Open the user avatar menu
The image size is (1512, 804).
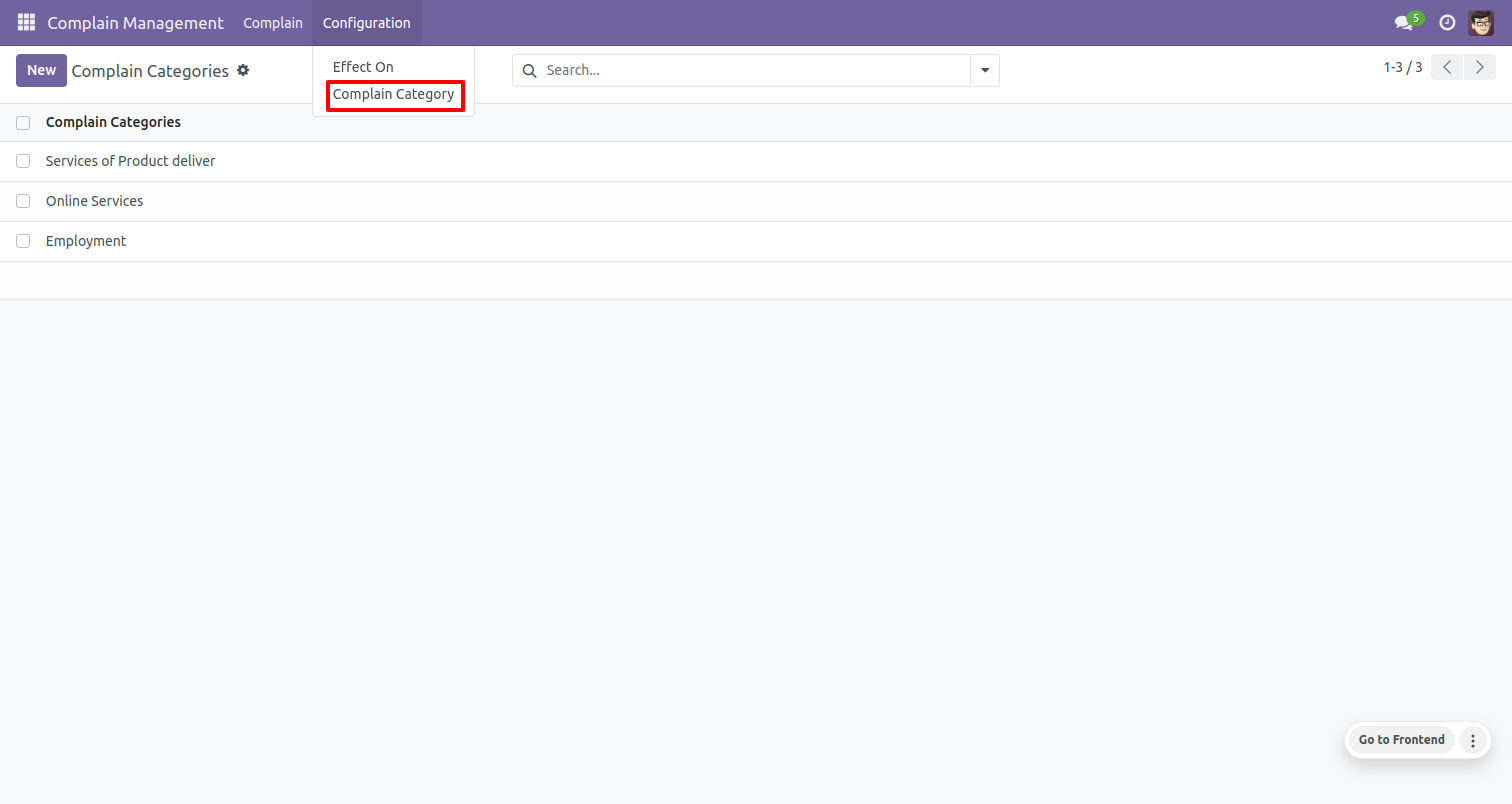tap(1481, 22)
